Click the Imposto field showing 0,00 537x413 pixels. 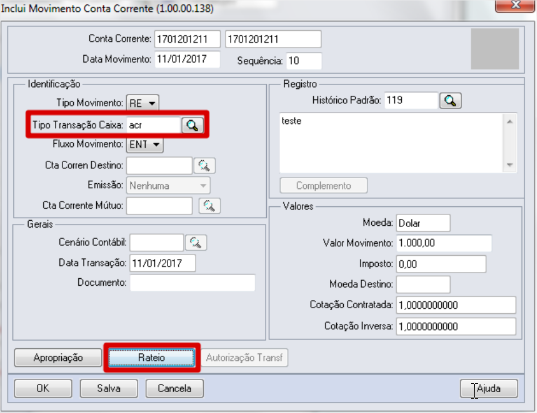pos(441,264)
